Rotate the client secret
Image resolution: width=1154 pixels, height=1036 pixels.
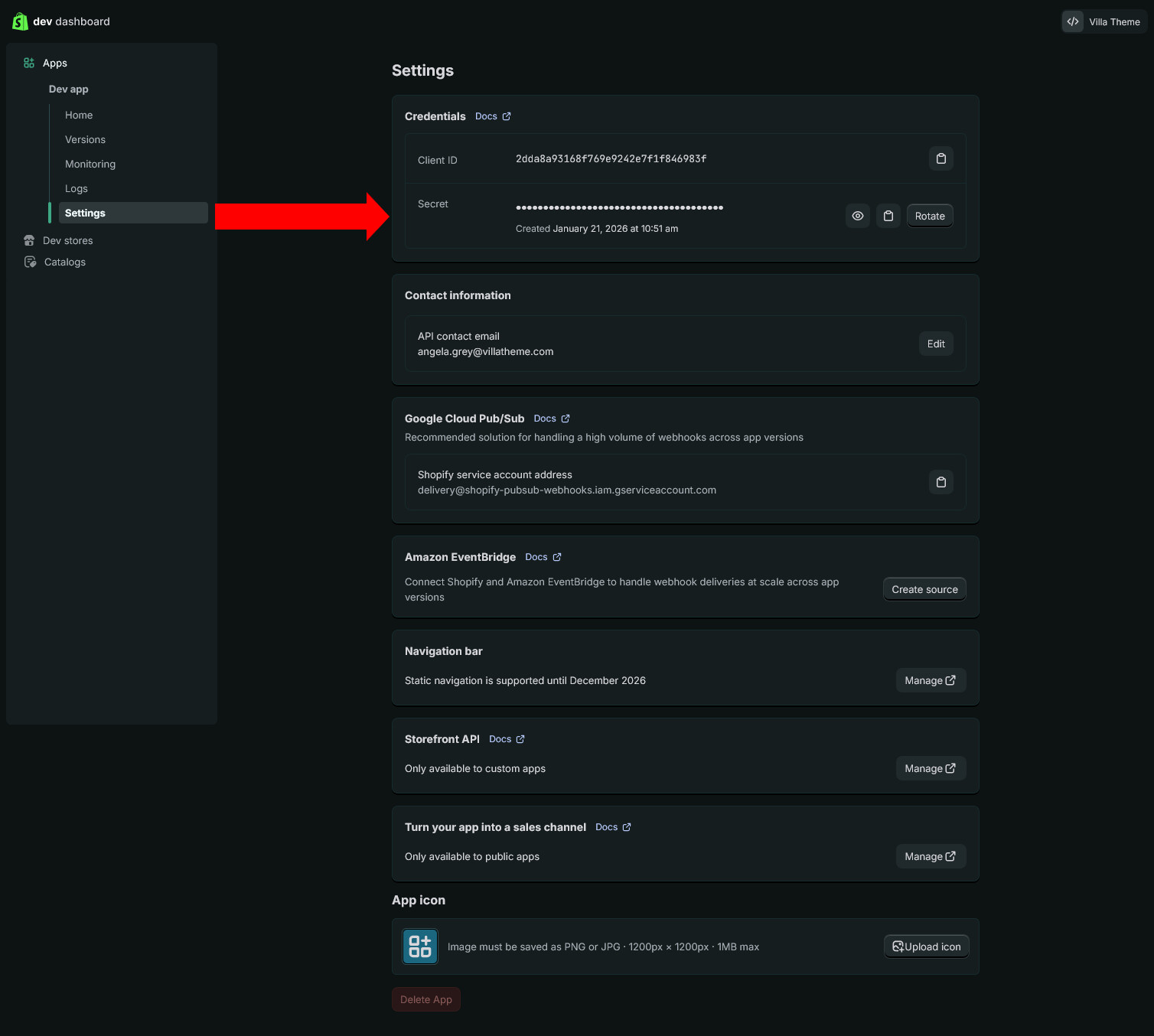929,216
